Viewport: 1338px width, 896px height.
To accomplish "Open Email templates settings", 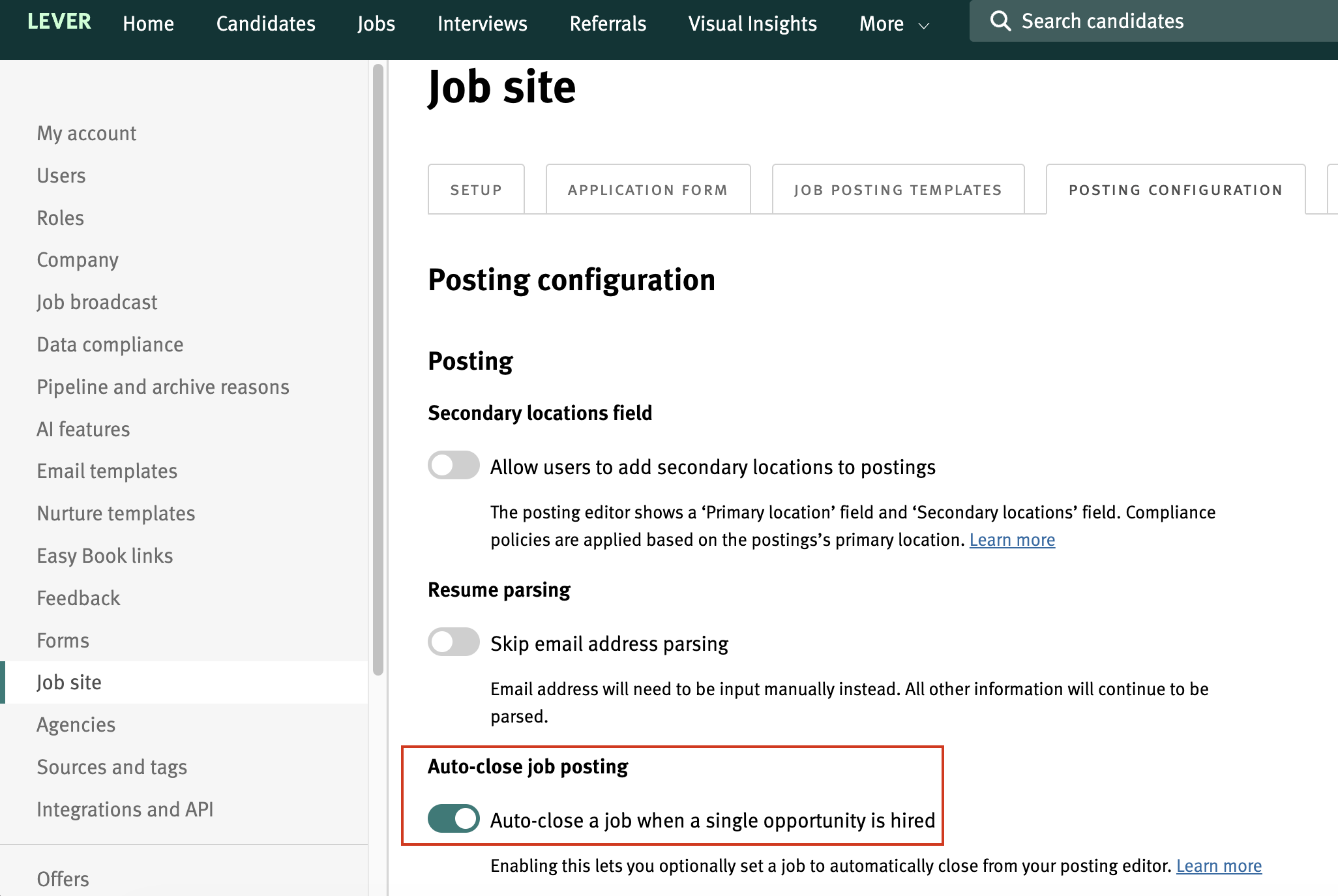I will [107, 471].
